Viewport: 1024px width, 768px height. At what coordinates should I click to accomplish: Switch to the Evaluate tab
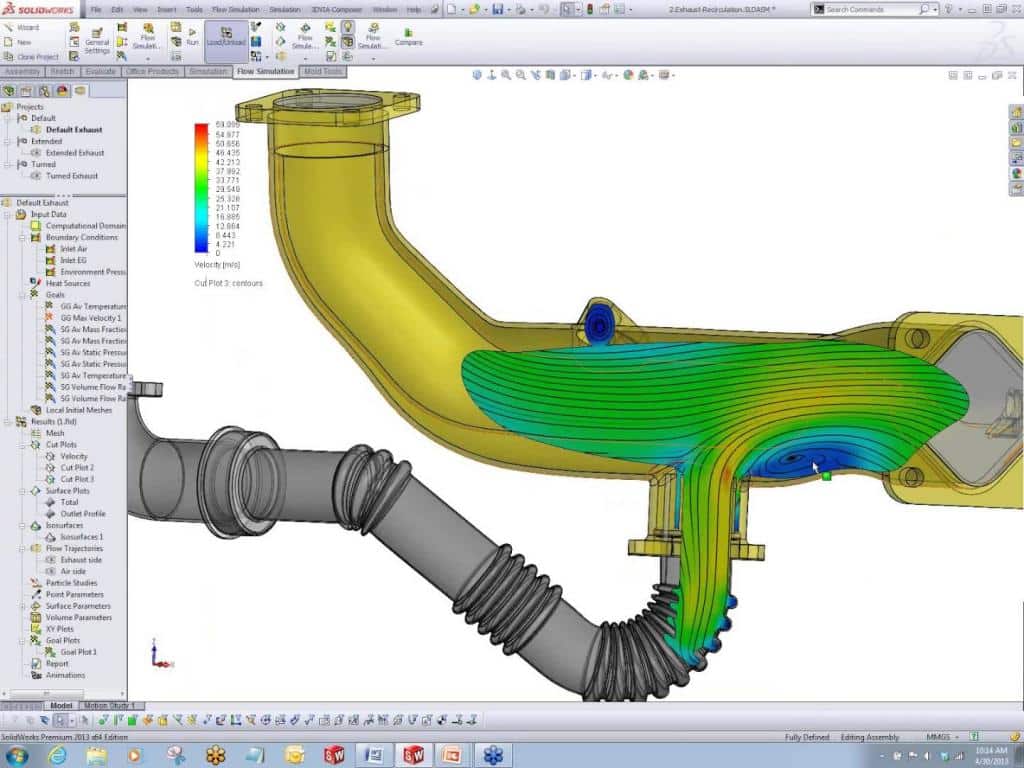(101, 72)
